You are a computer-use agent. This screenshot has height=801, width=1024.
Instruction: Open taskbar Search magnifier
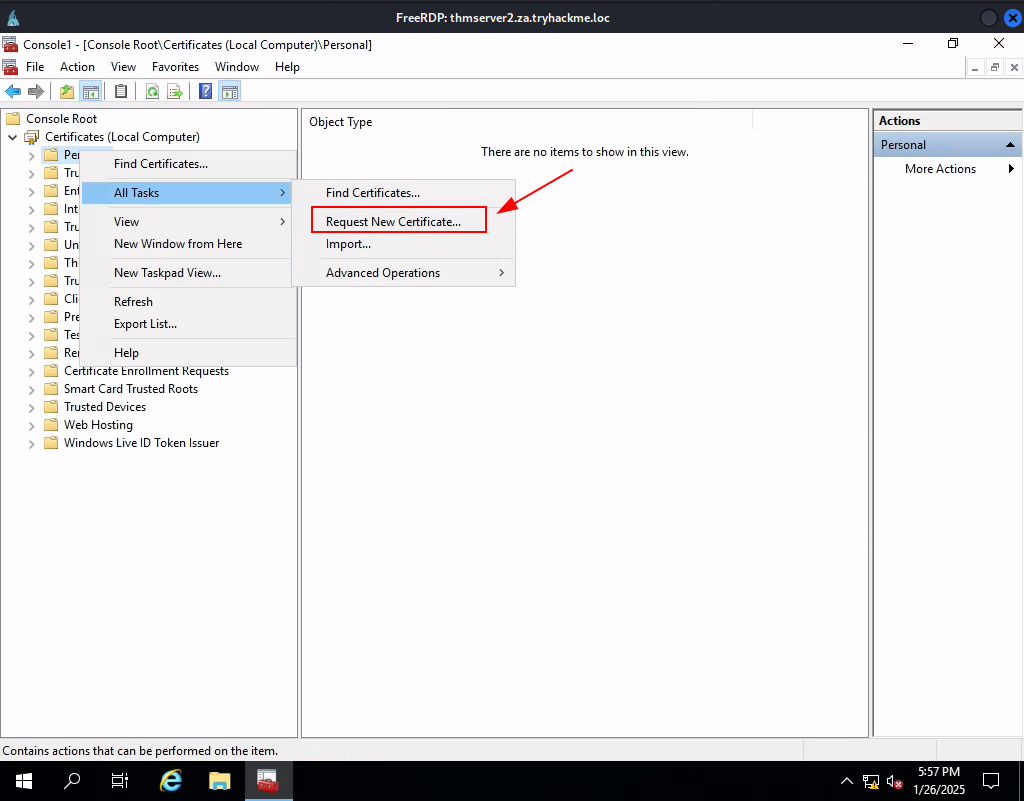coord(72,781)
